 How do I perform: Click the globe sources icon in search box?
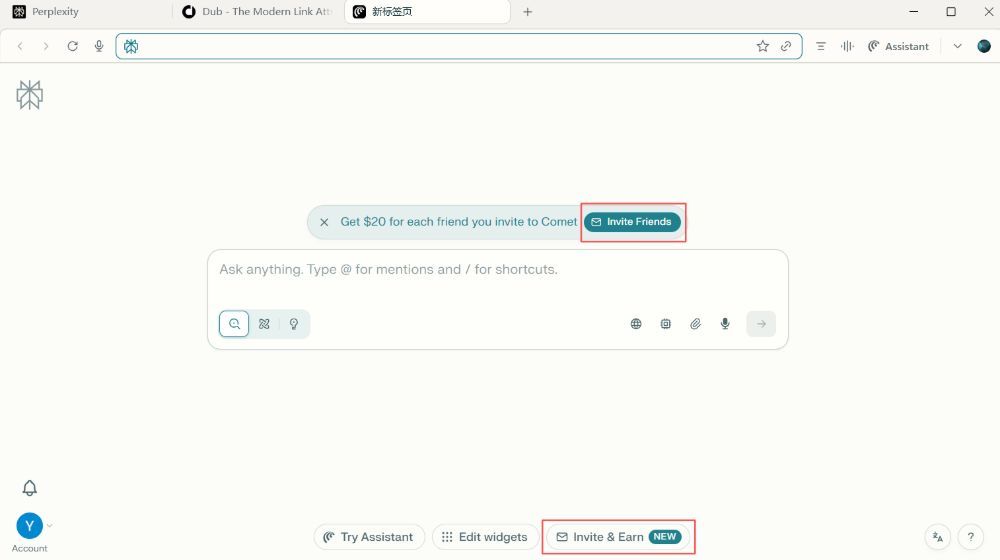pos(636,324)
